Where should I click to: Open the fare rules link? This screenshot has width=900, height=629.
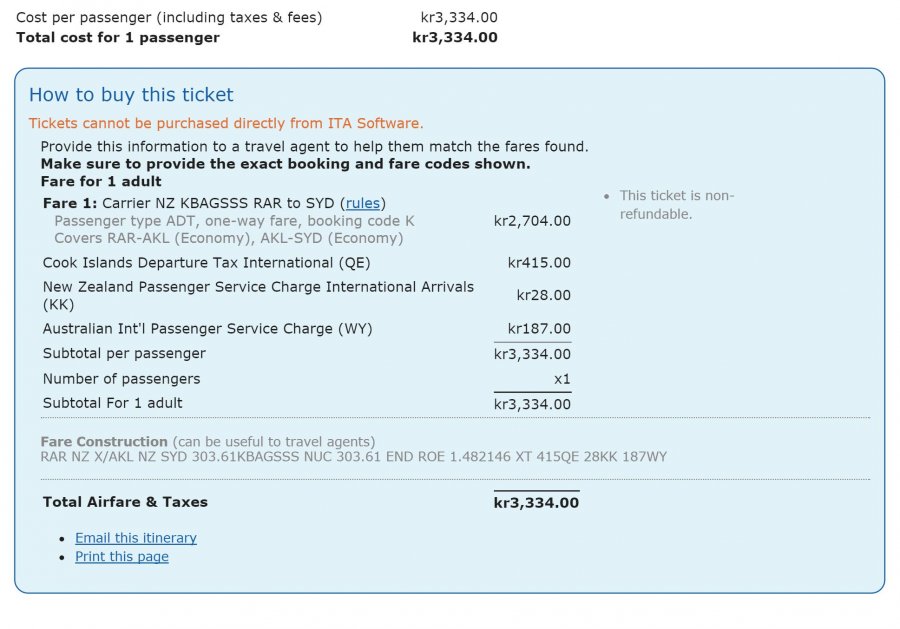365,203
